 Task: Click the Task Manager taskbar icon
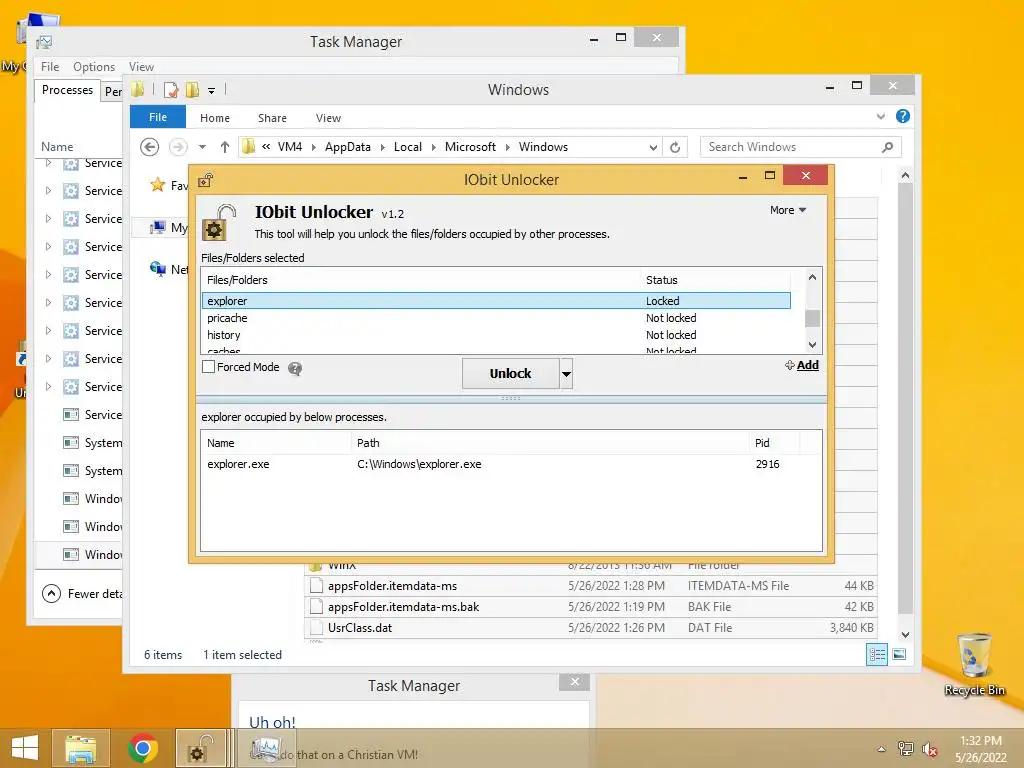266,748
